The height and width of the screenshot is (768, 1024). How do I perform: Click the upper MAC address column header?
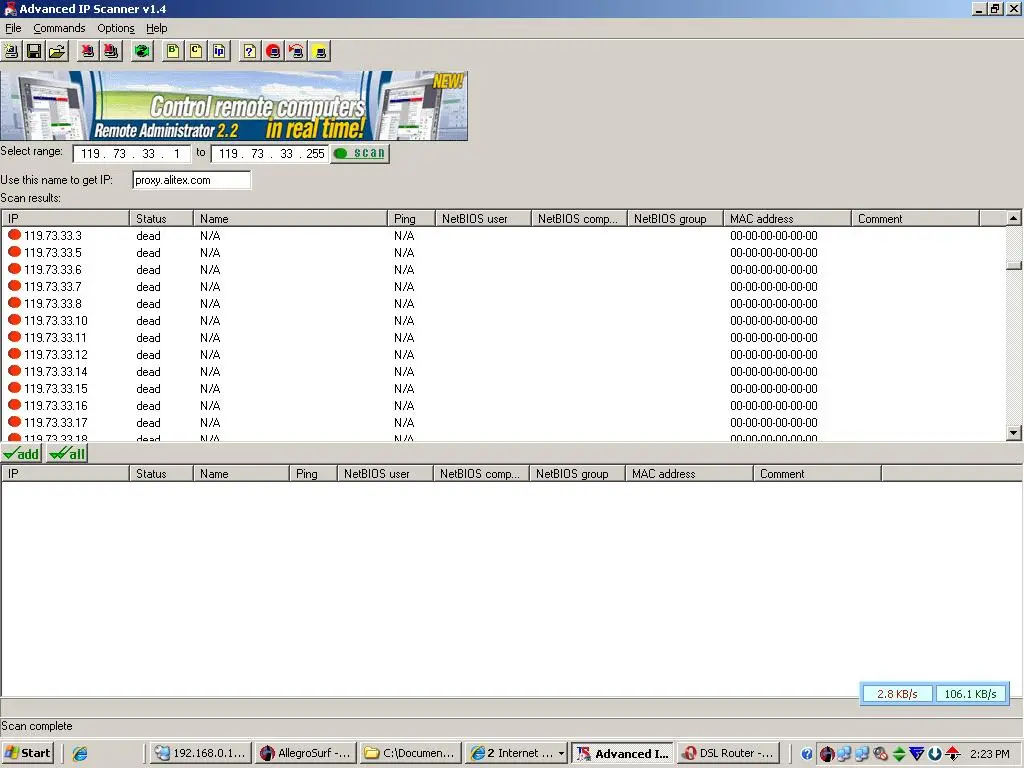787,219
